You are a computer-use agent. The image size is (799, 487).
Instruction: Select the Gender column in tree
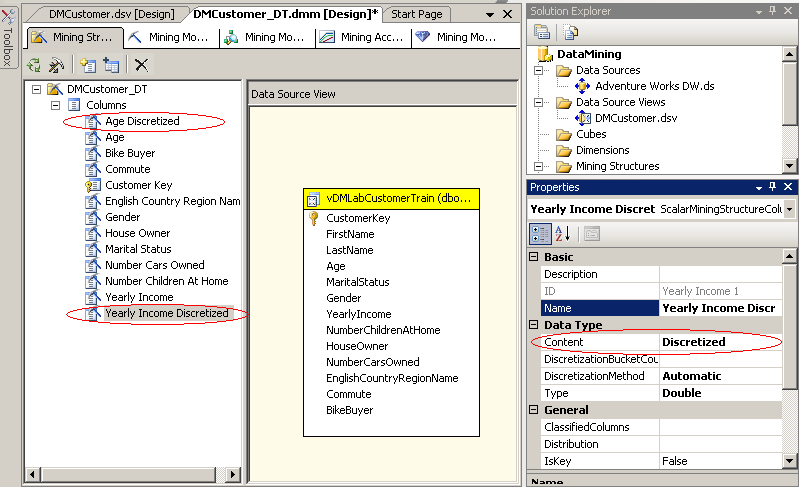[122, 217]
